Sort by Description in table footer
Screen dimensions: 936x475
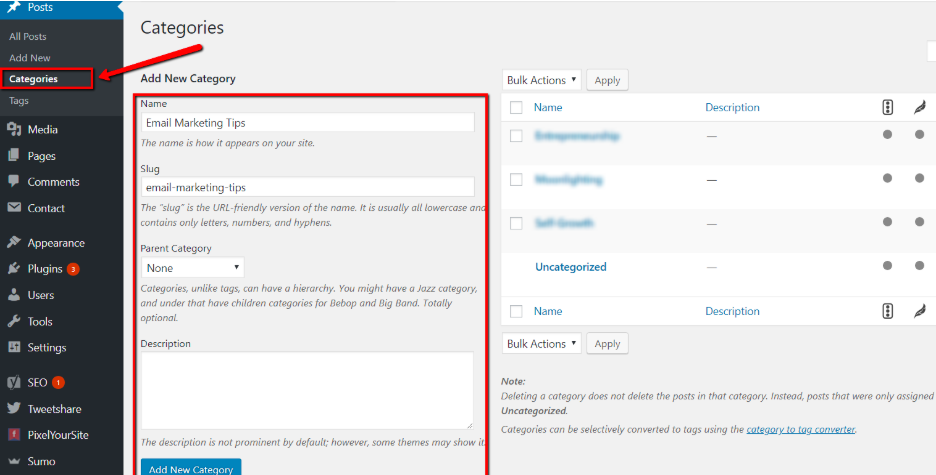tap(732, 311)
